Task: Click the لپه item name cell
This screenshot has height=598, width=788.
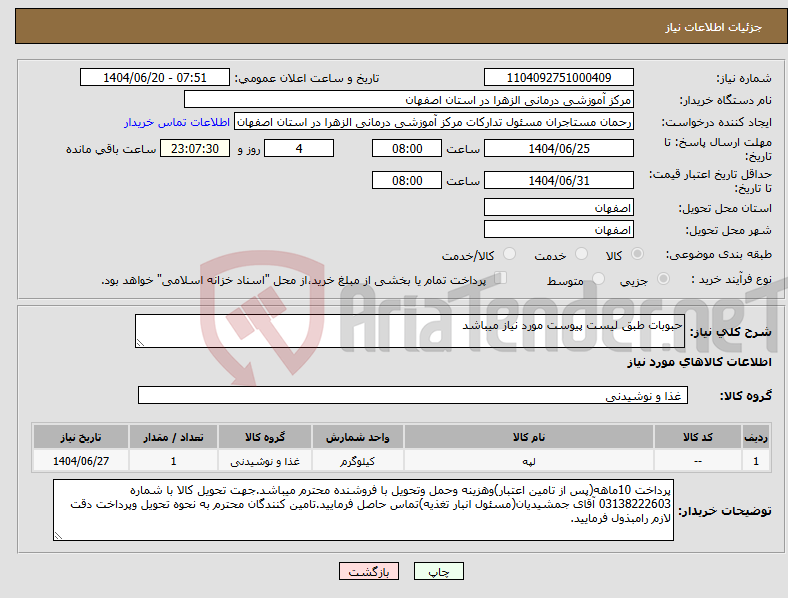Action: coord(529,461)
